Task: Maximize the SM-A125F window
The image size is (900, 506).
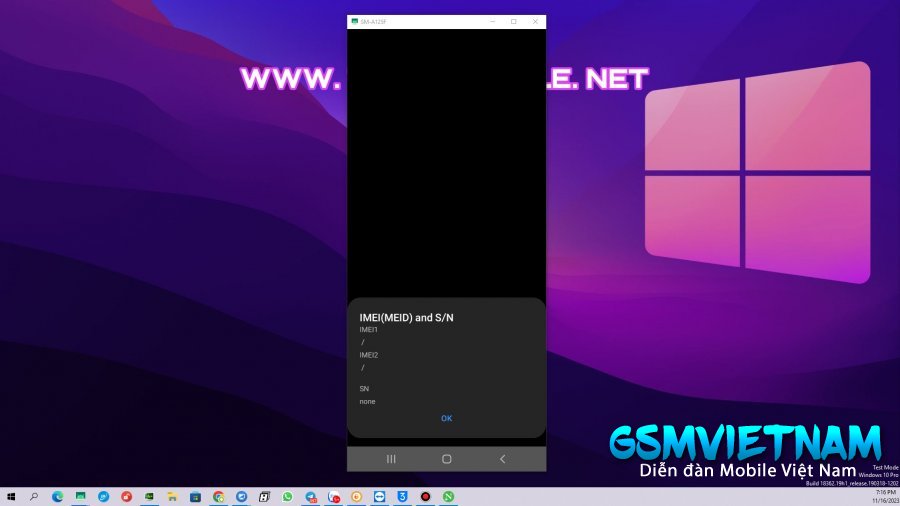Action: click(514, 22)
